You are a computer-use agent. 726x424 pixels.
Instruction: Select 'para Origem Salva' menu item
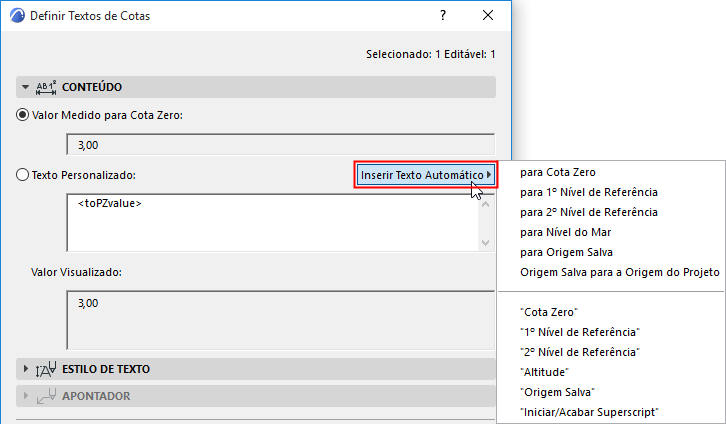[x=566, y=252]
